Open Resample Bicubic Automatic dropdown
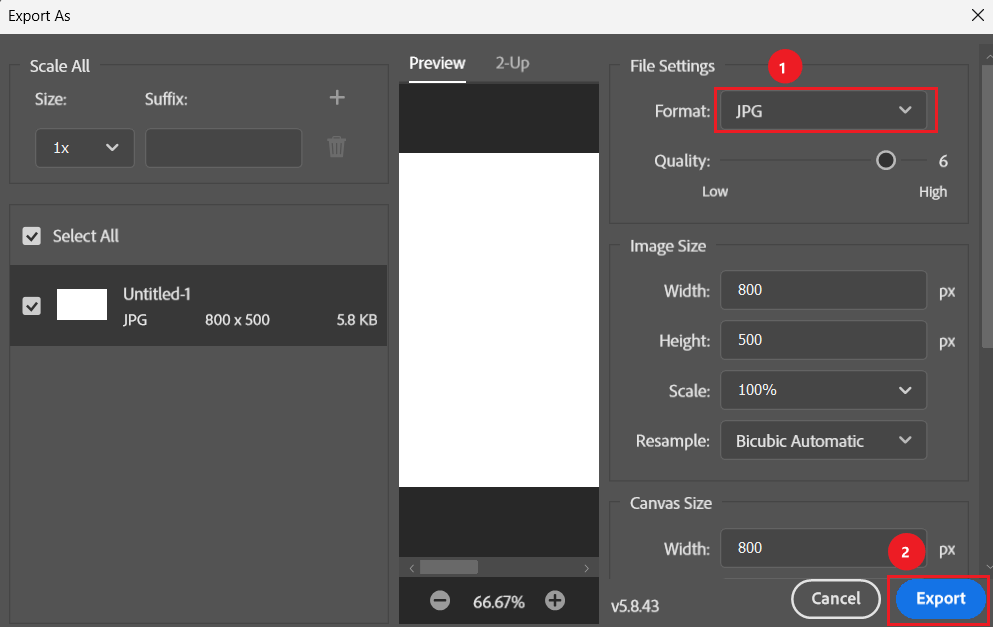Image resolution: width=993 pixels, height=627 pixels. 822,440
